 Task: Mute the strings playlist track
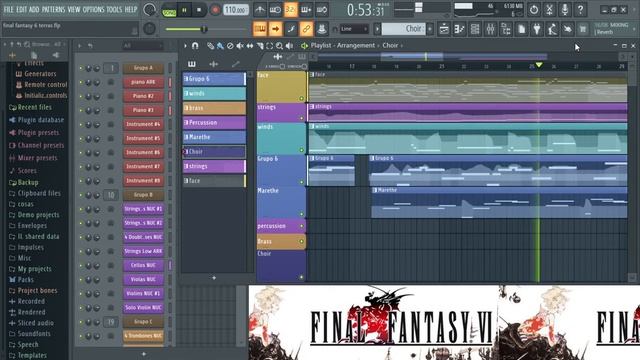(302, 118)
